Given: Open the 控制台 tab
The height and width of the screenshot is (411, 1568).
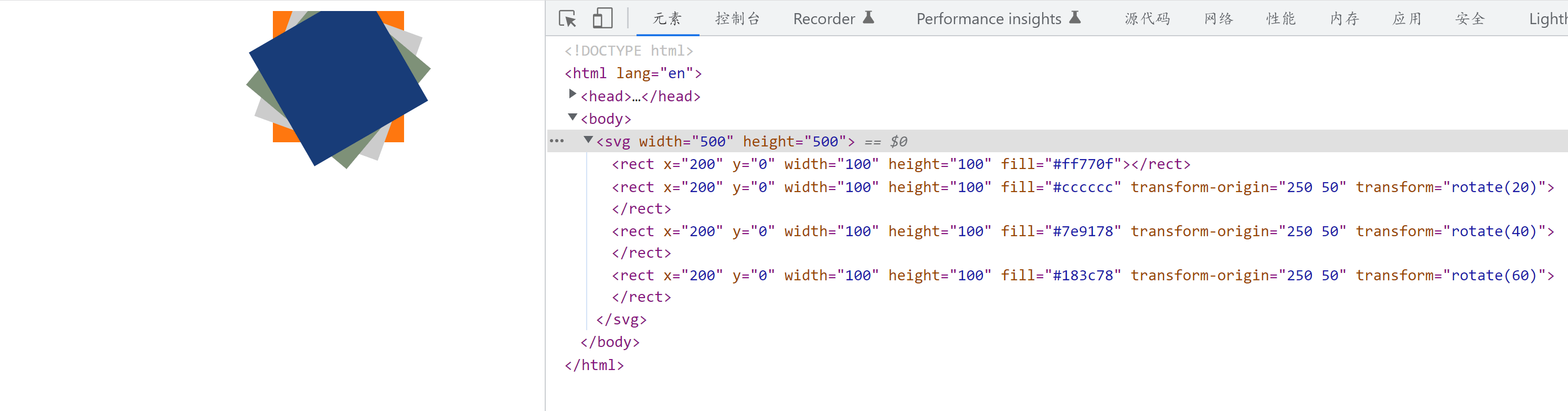Looking at the screenshot, I should (x=738, y=19).
